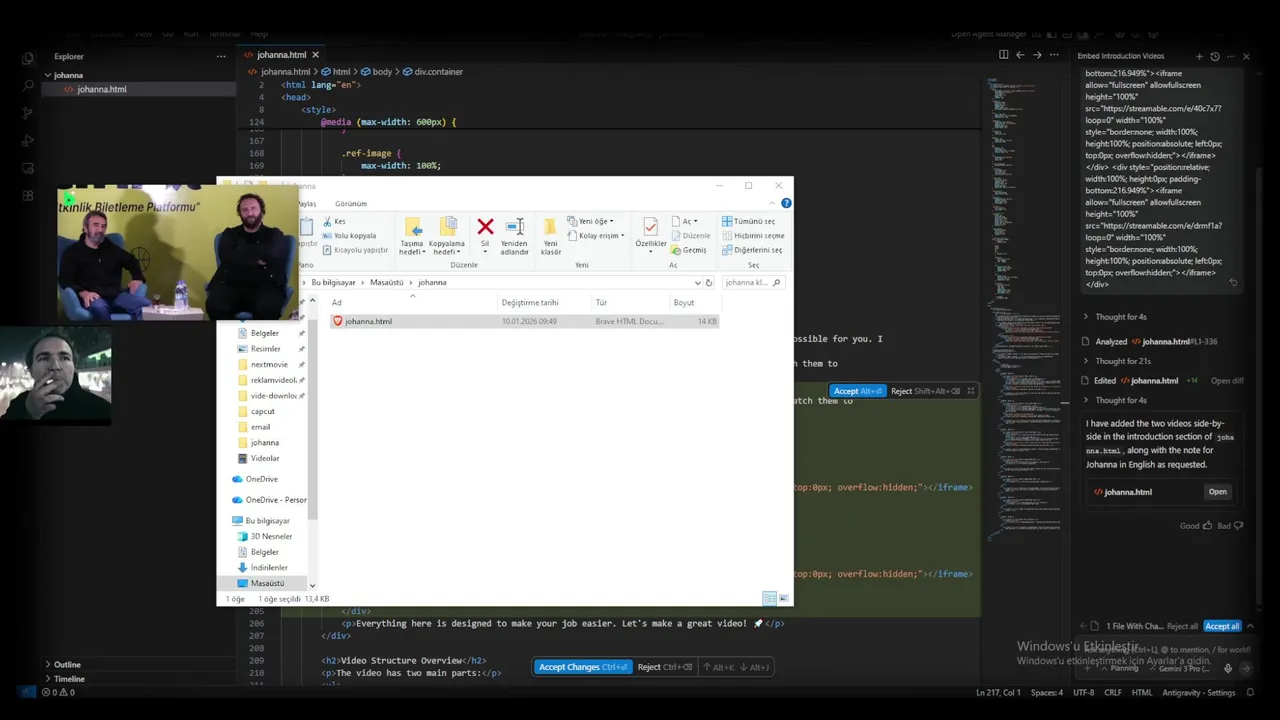This screenshot has width=1280, height=720.
Task: Click inline Accept Alt button in diff
Action: click(x=858, y=391)
